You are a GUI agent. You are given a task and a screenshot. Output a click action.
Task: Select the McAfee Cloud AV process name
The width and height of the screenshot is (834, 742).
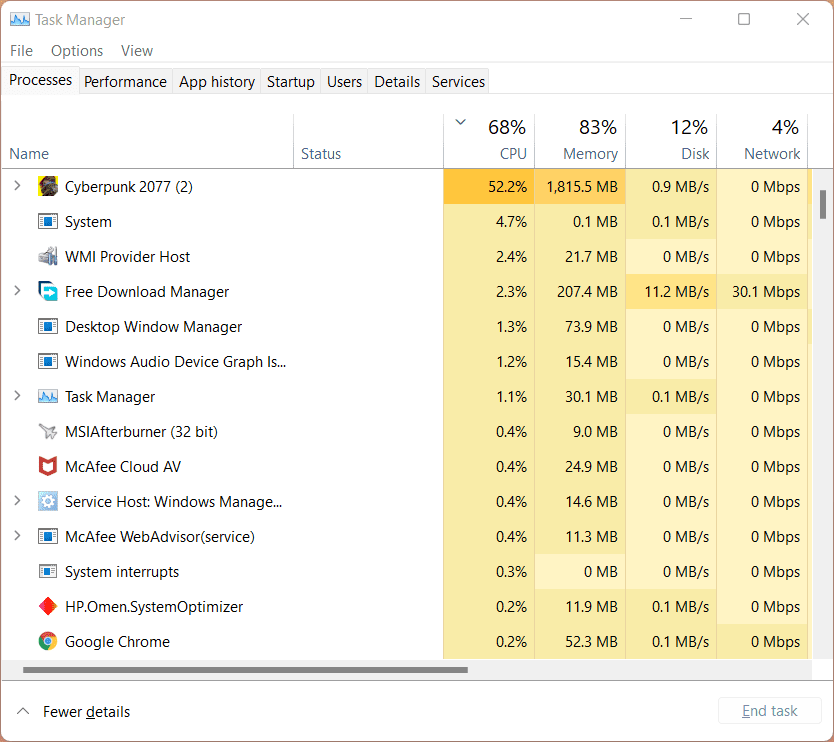pyautogui.click(x=123, y=467)
